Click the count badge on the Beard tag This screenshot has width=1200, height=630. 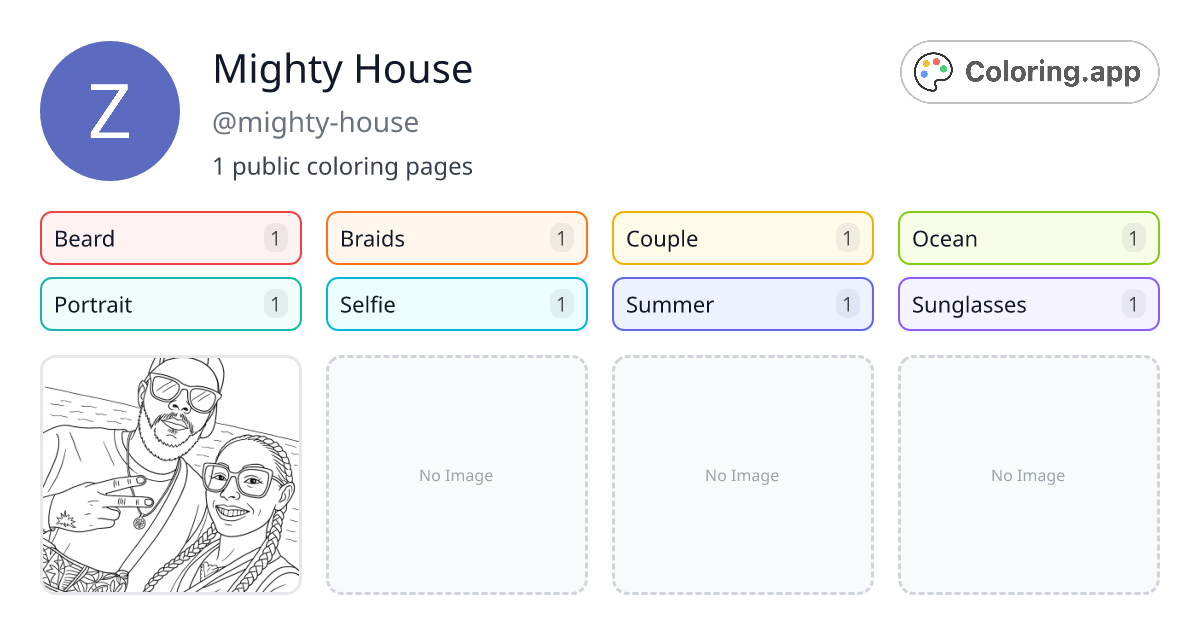click(274, 238)
